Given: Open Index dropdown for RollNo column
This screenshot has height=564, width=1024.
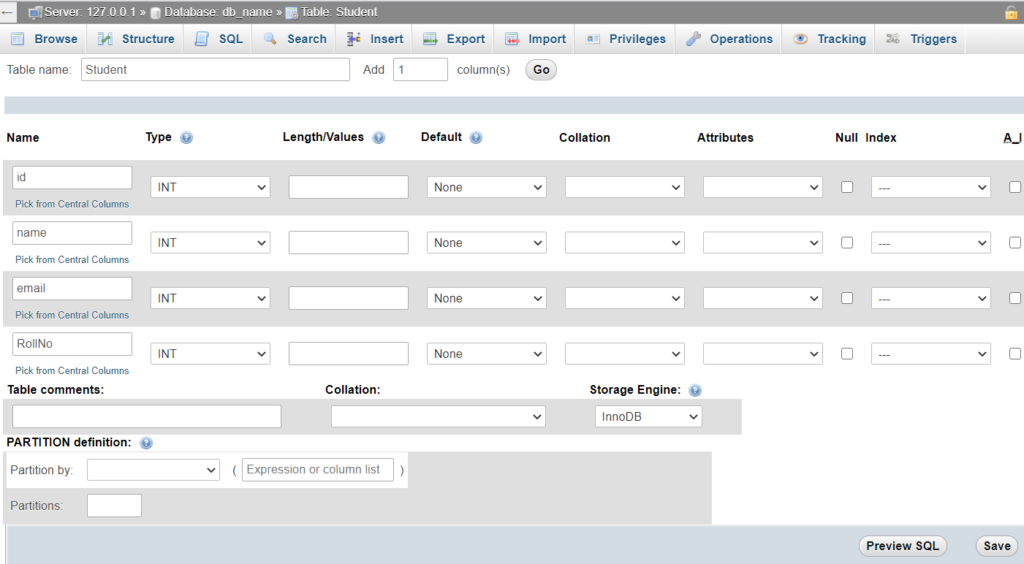Looking at the screenshot, I should click(931, 354).
